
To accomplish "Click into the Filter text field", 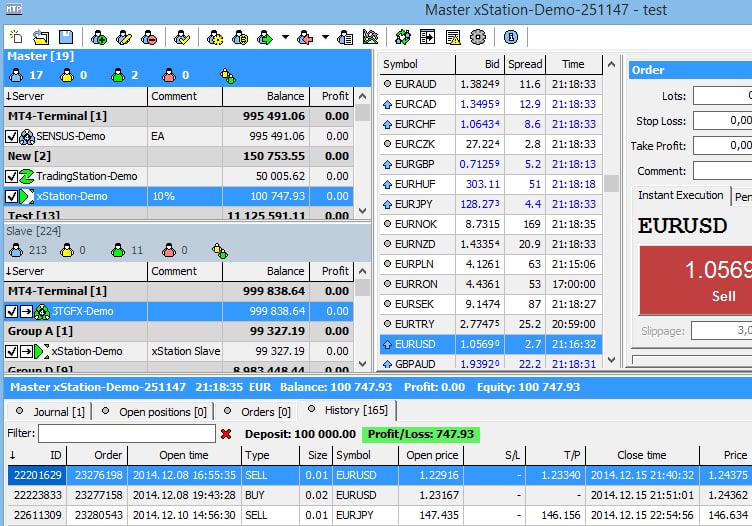I will point(127,434).
